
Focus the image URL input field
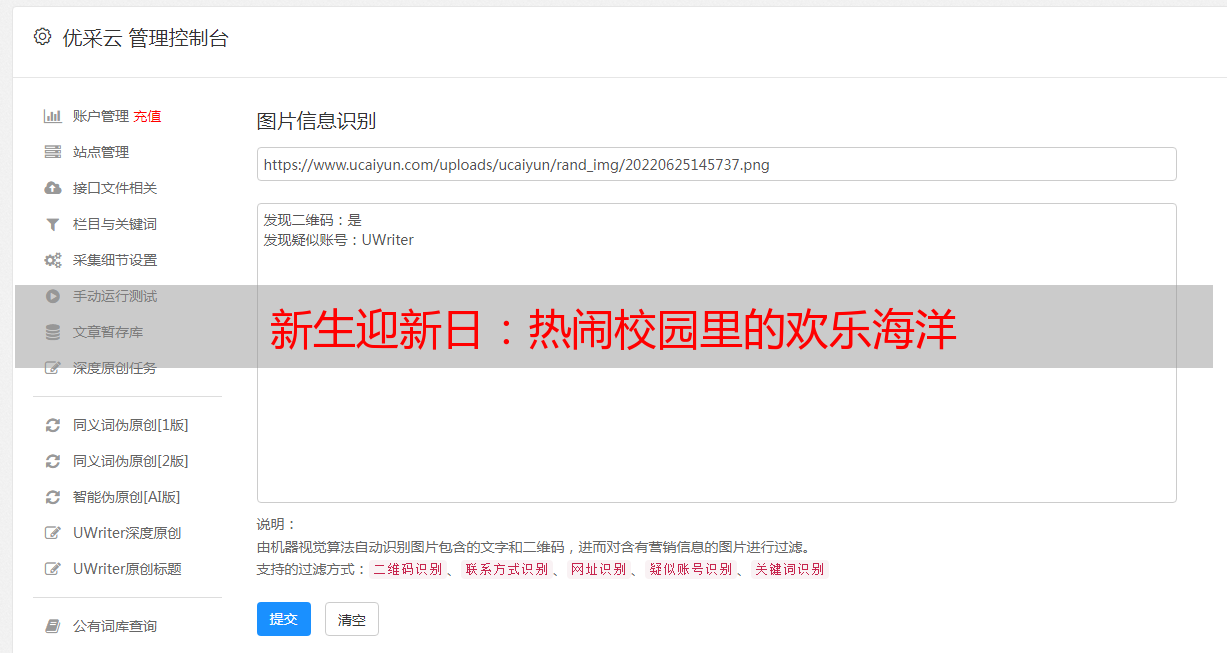(716, 164)
